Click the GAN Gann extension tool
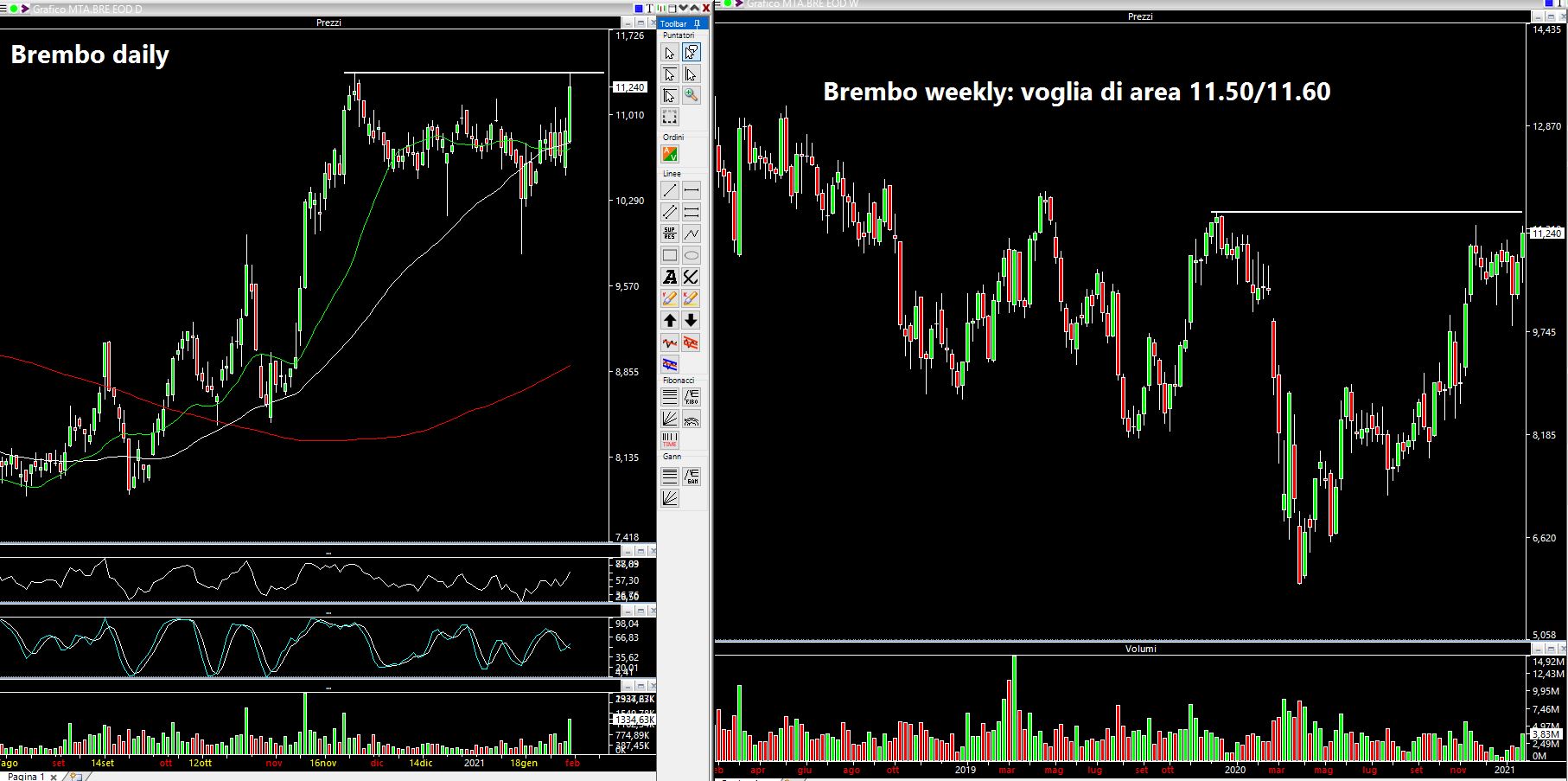 [691, 477]
